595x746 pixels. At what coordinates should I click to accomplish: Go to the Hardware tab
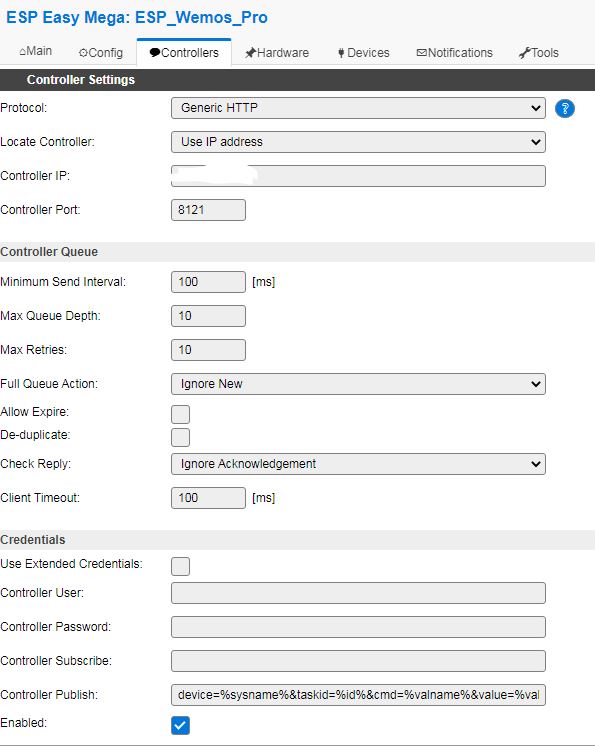pyautogui.click(x=277, y=53)
